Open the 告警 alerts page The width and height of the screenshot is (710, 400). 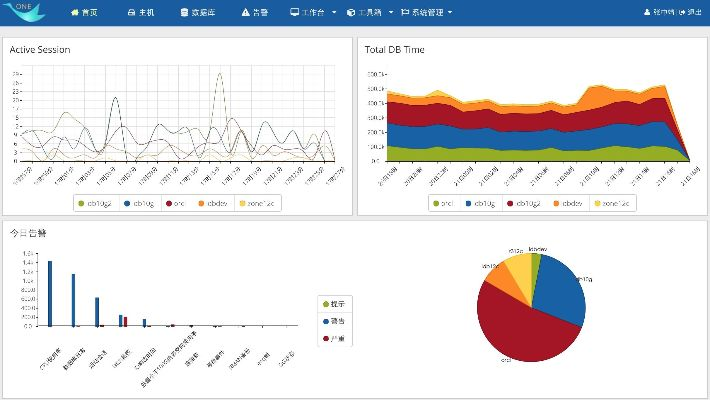click(x=255, y=13)
